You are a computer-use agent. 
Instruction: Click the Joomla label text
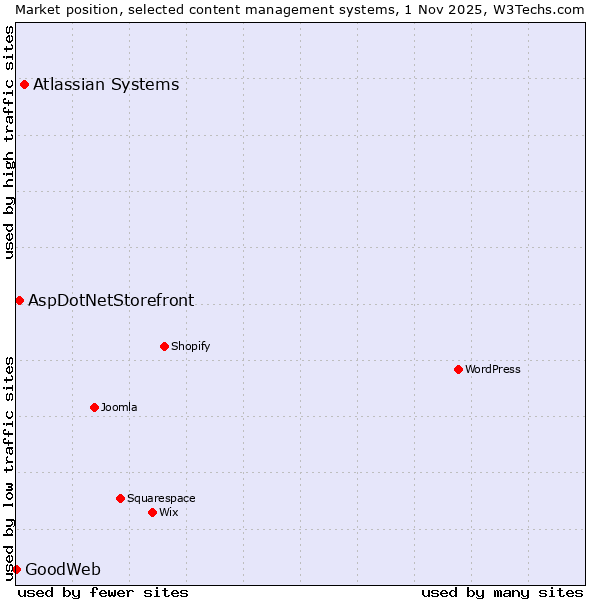click(x=119, y=407)
